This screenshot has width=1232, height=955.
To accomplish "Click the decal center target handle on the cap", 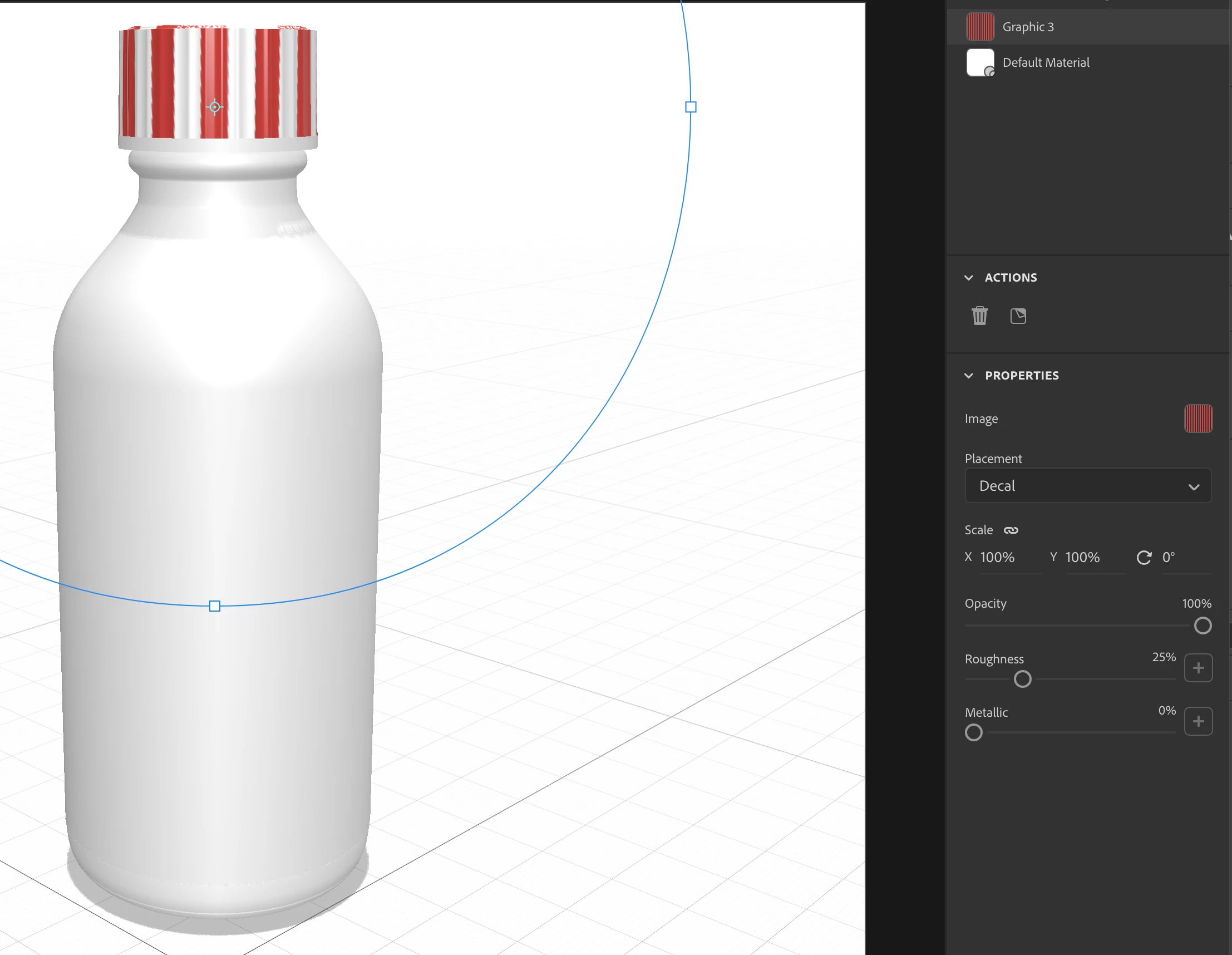I will (x=214, y=107).
